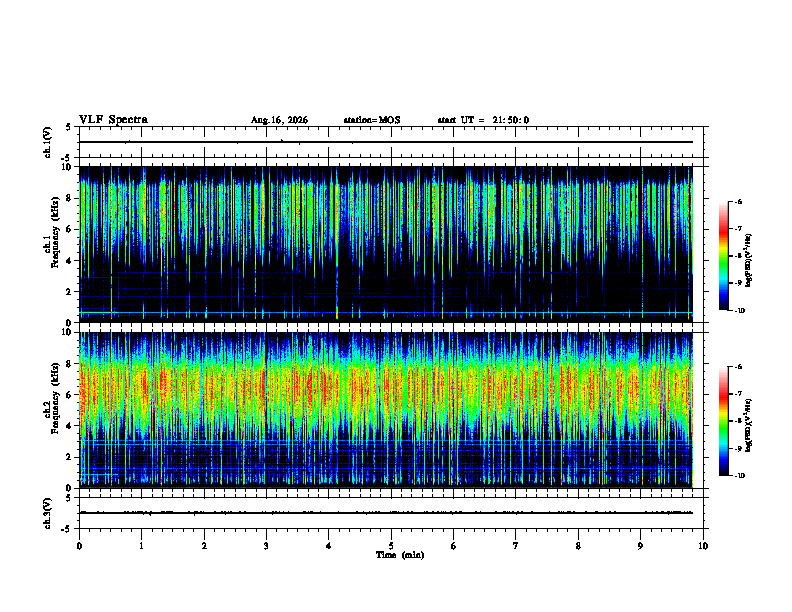Click the 'ch.1(V)' waveform axis label

[x=47, y=142]
